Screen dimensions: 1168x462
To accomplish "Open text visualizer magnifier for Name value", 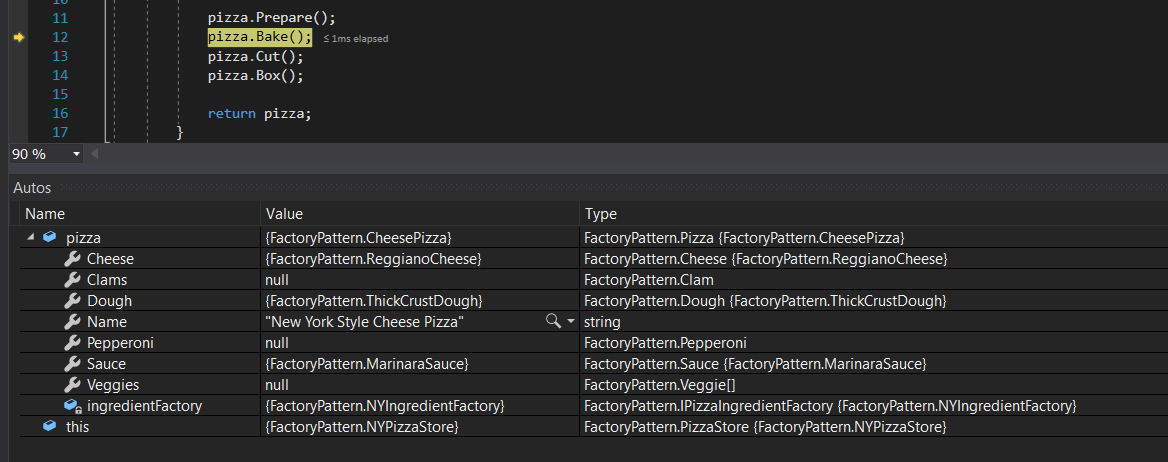I will 553,321.
